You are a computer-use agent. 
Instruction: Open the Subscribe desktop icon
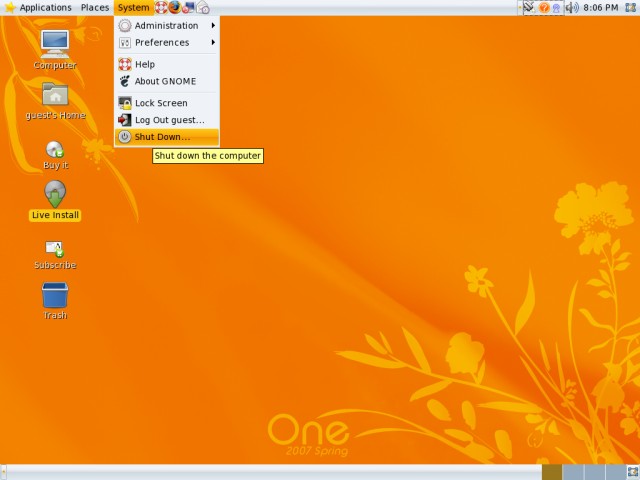pyautogui.click(x=55, y=248)
